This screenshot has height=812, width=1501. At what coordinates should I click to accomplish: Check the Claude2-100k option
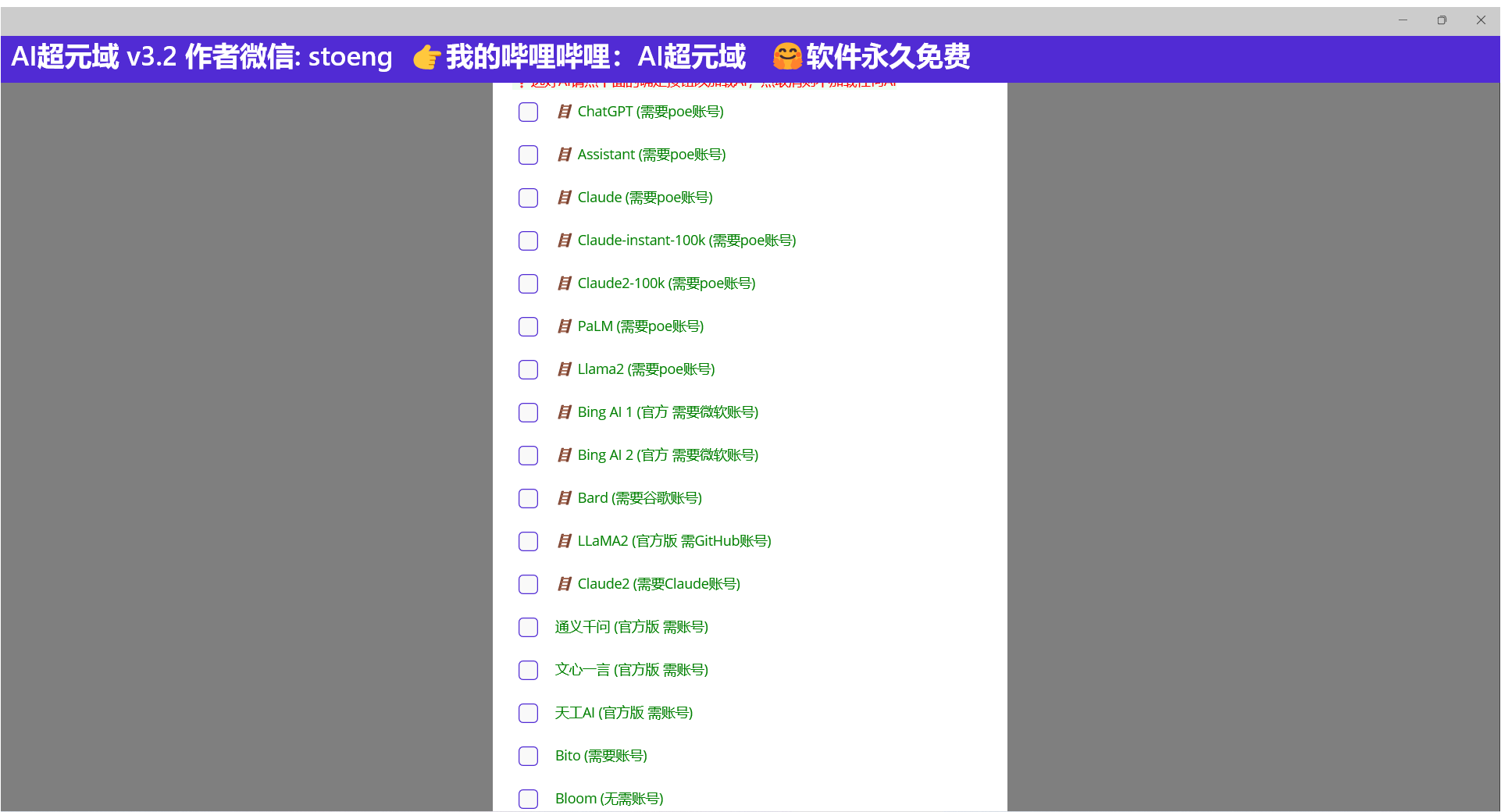pos(529,283)
